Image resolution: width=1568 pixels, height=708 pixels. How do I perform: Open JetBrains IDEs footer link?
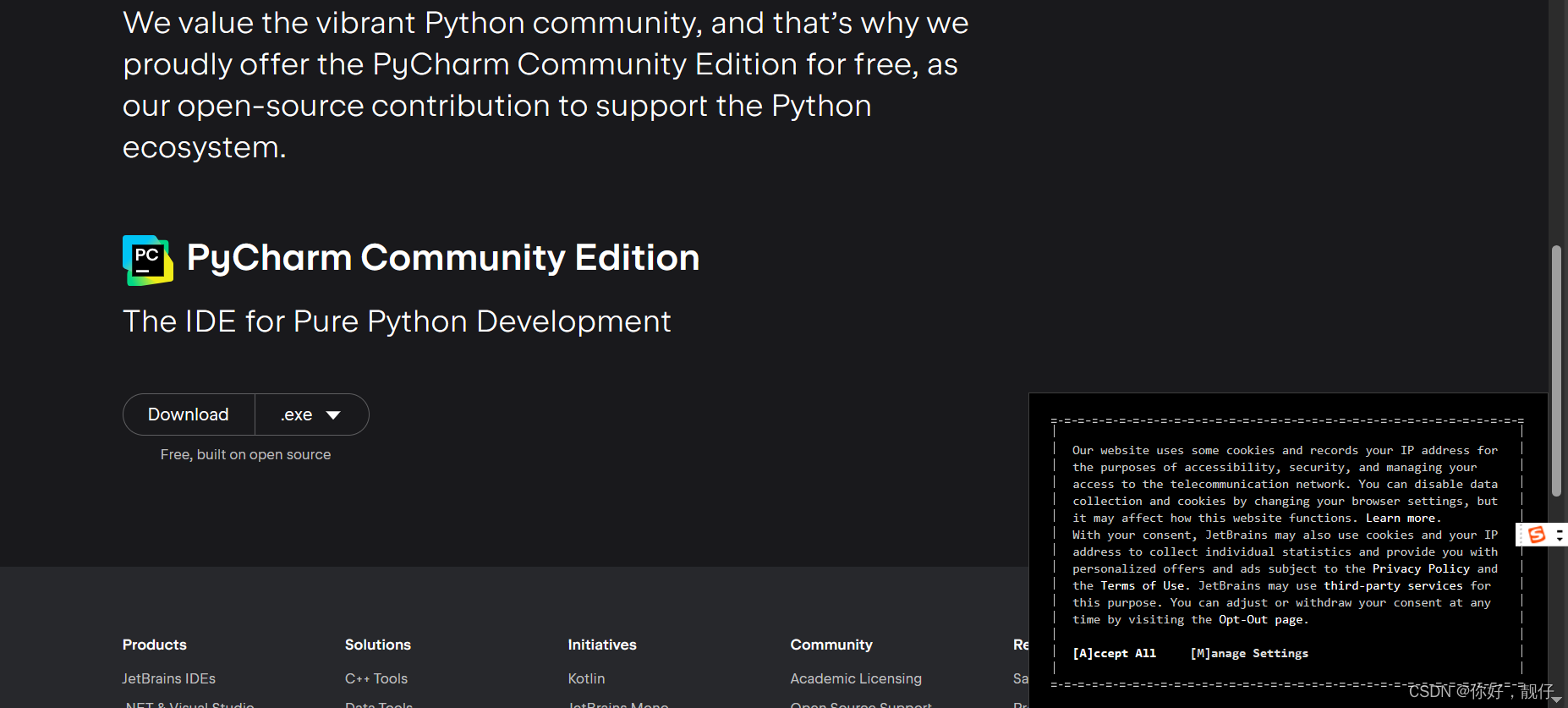tap(169, 678)
